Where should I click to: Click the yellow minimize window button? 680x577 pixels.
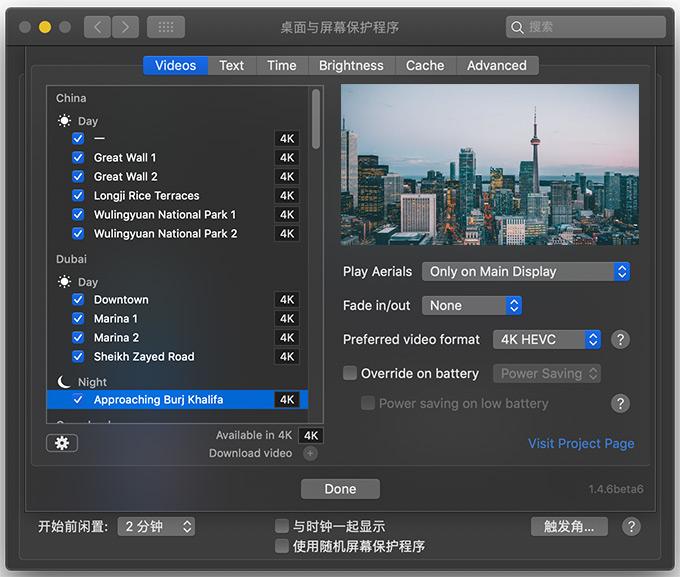(45, 27)
